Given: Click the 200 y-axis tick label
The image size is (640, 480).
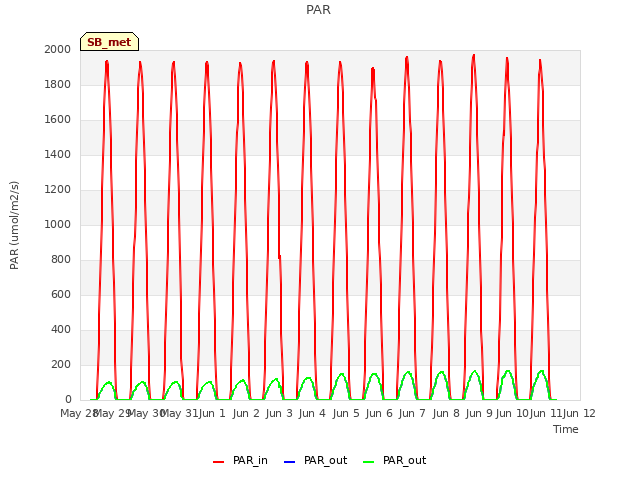Looking at the screenshot, I should pyautogui.click(x=61, y=364).
